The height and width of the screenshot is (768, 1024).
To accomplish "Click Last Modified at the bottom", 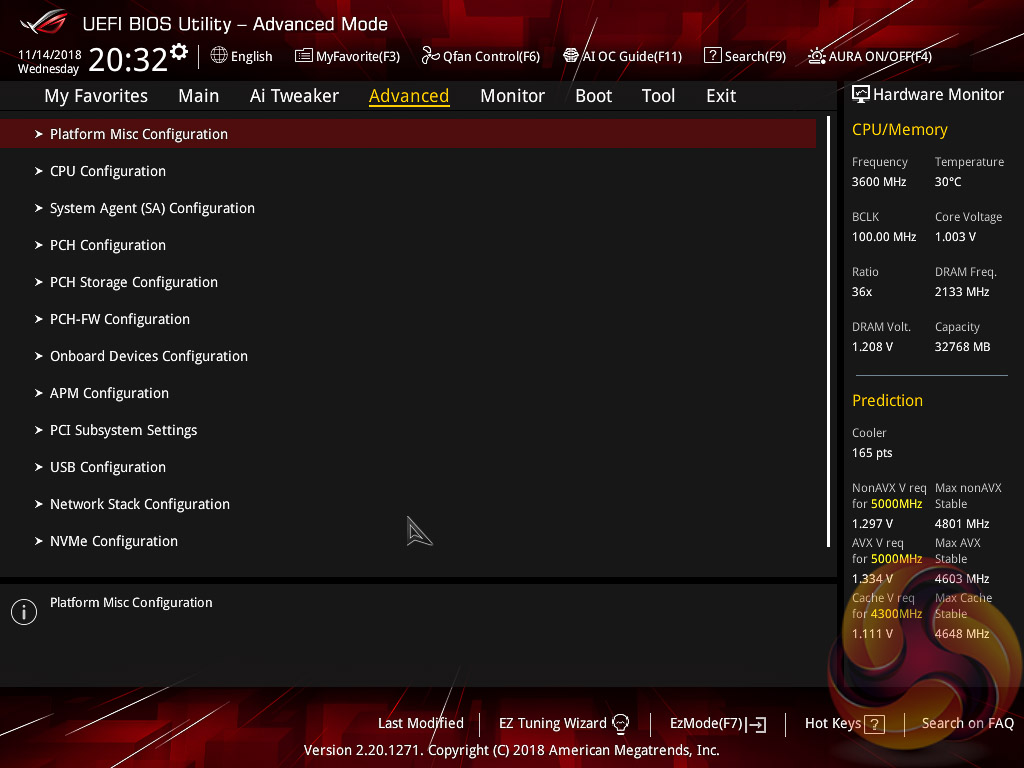I will click(421, 724).
